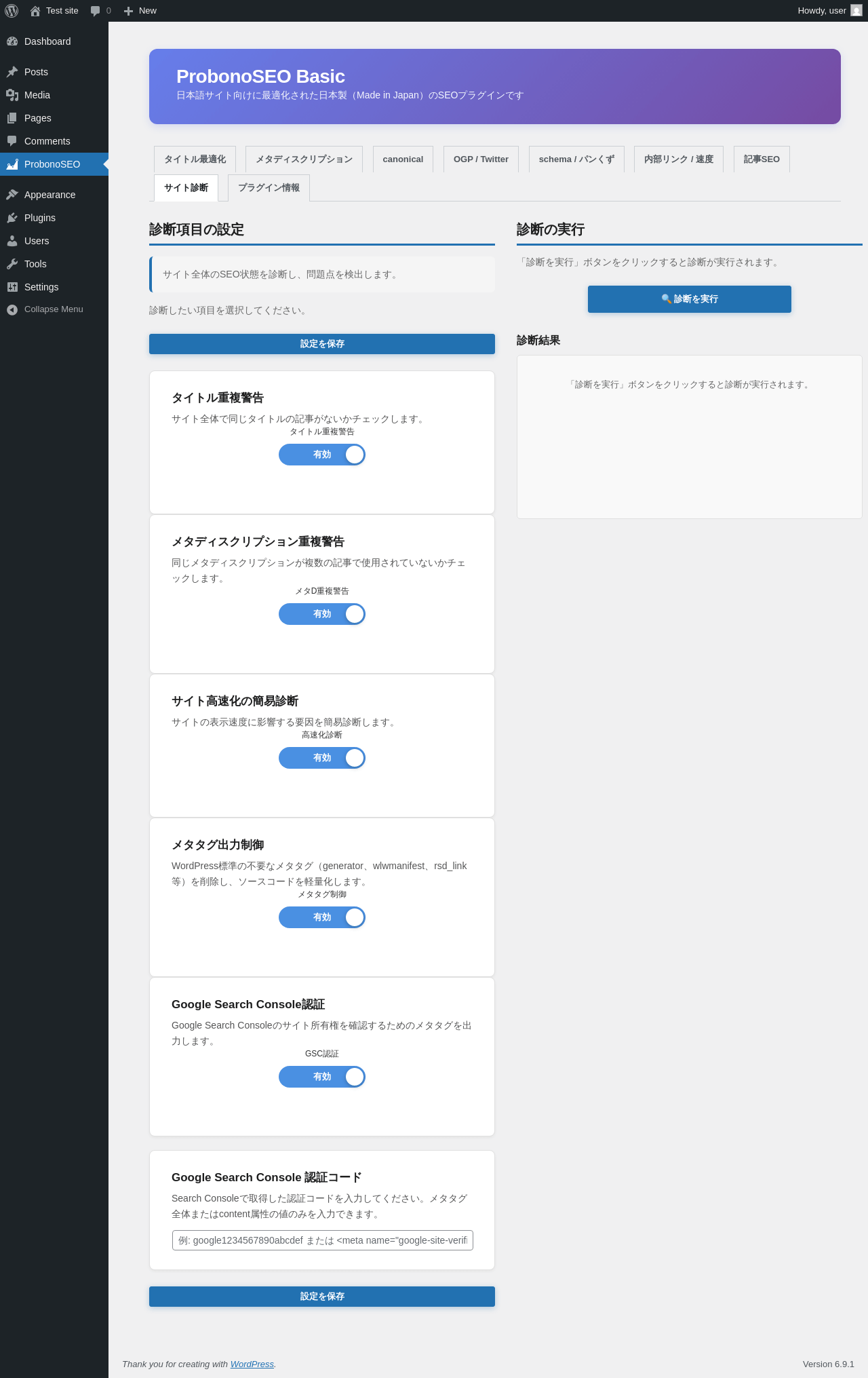Toggle the タイトル重複警告 switch
The height and width of the screenshot is (1378, 868).
(x=322, y=455)
